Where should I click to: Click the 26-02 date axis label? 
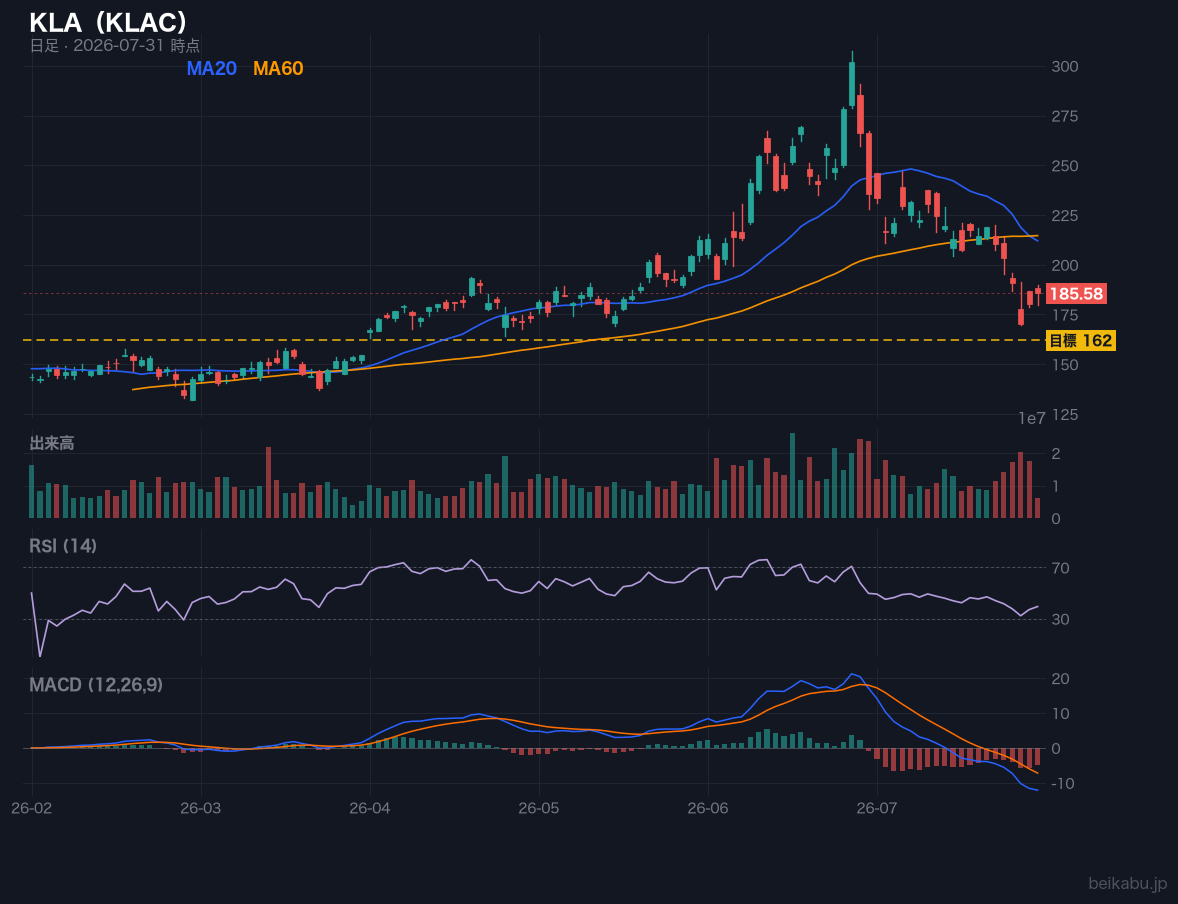(32, 809)
